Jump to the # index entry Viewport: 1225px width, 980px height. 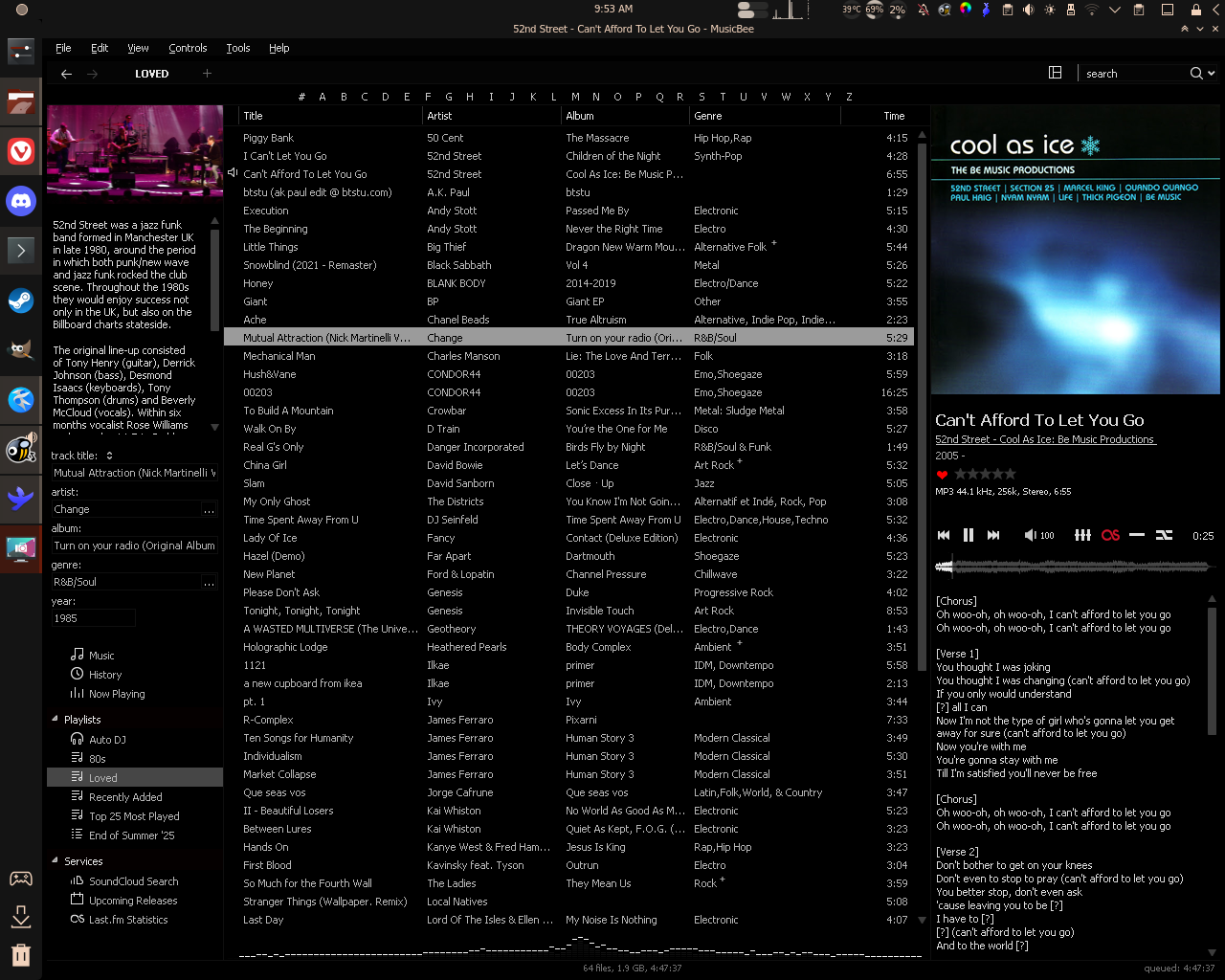point(301,97)
